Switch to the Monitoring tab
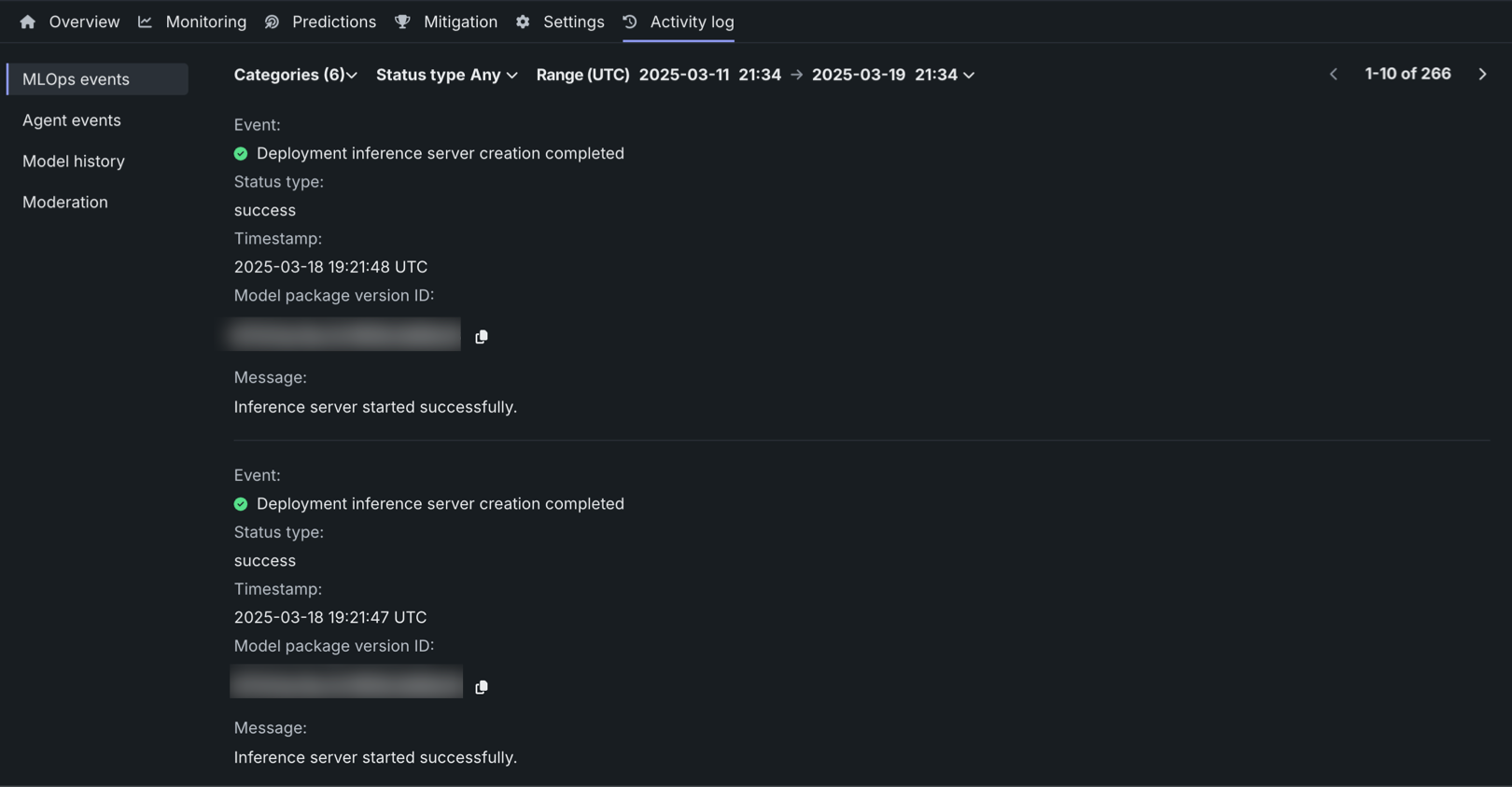 point(205,21)
